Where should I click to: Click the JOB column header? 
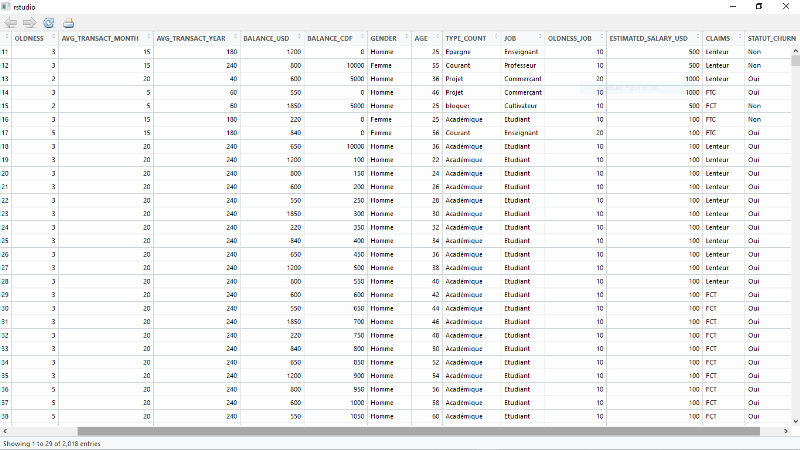[511, 39]
